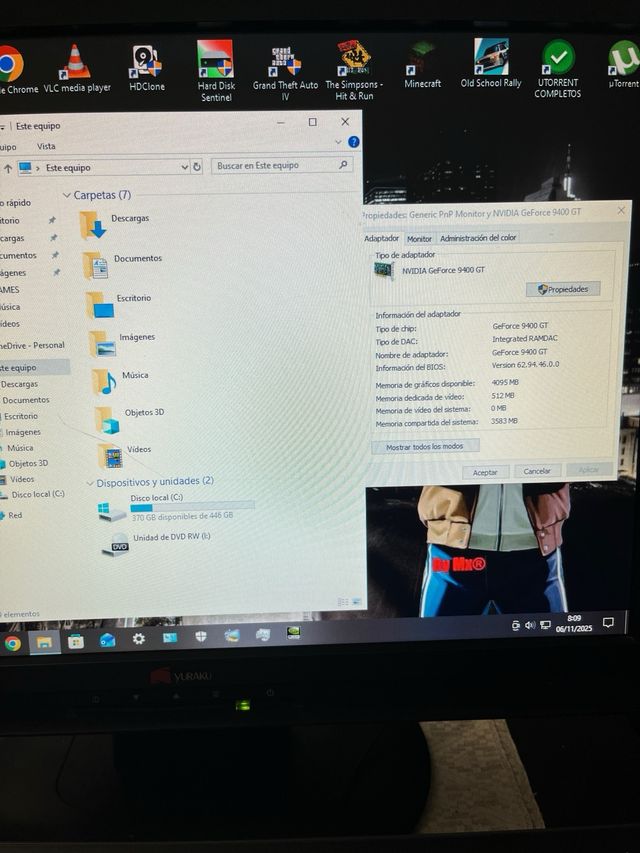The width and height of the screenshot is (640, 853).
Task: Switch to Administración del color tab
Action: (478, 238)
